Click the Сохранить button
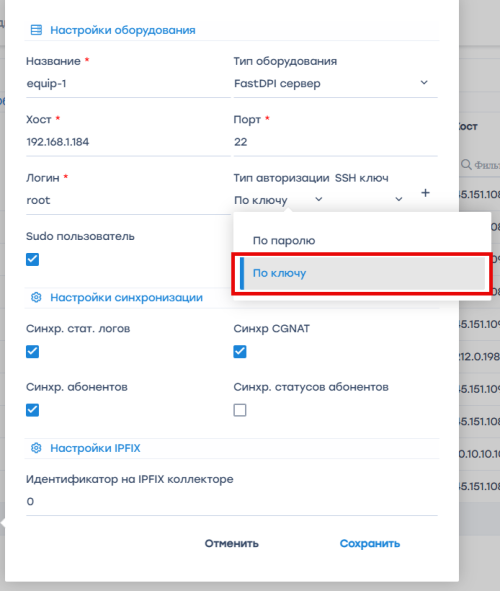This screenshot has width=500, height=591. [x=370, y=544]
